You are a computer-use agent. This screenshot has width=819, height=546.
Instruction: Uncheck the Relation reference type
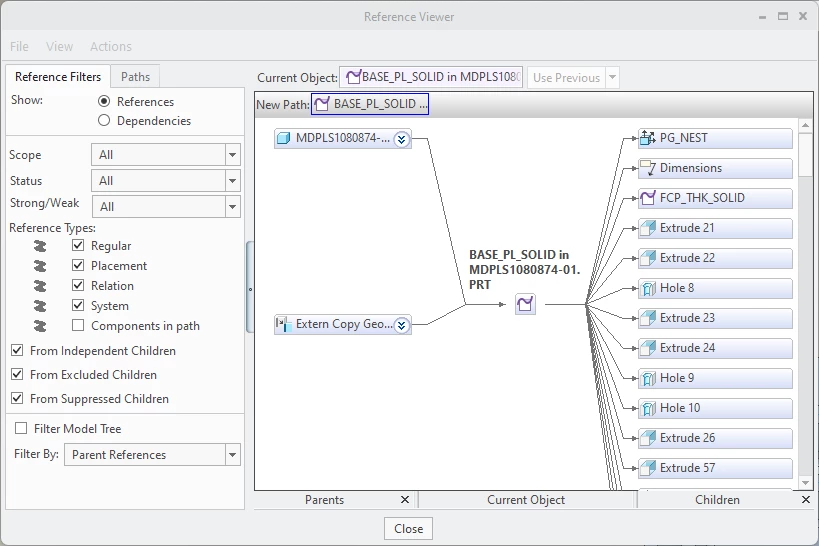click(x=78, y=285)
